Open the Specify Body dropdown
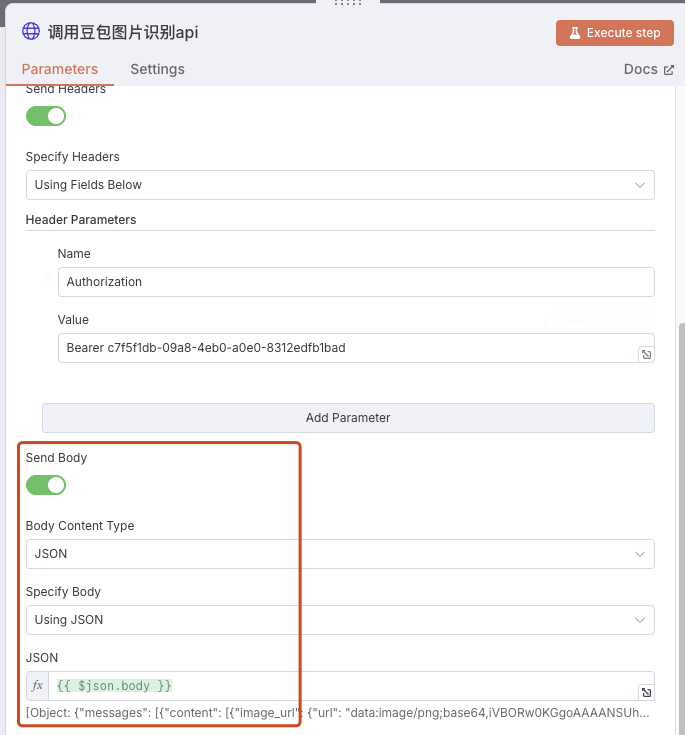The height and width of the screenshot is (735, 685). (x=340, y=620)
